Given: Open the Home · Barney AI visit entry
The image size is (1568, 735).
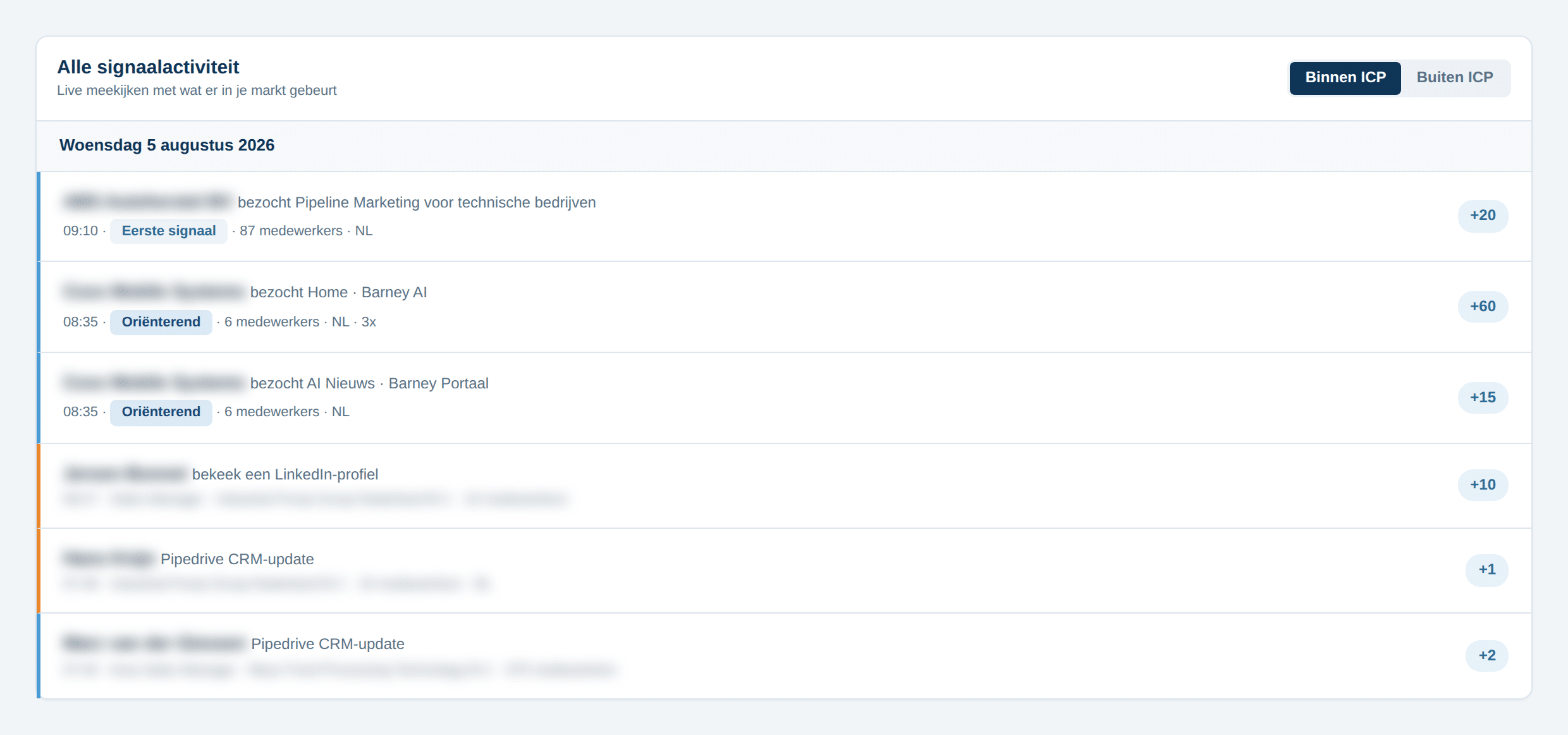Looking at the screenshot, I should coord(784,307).
